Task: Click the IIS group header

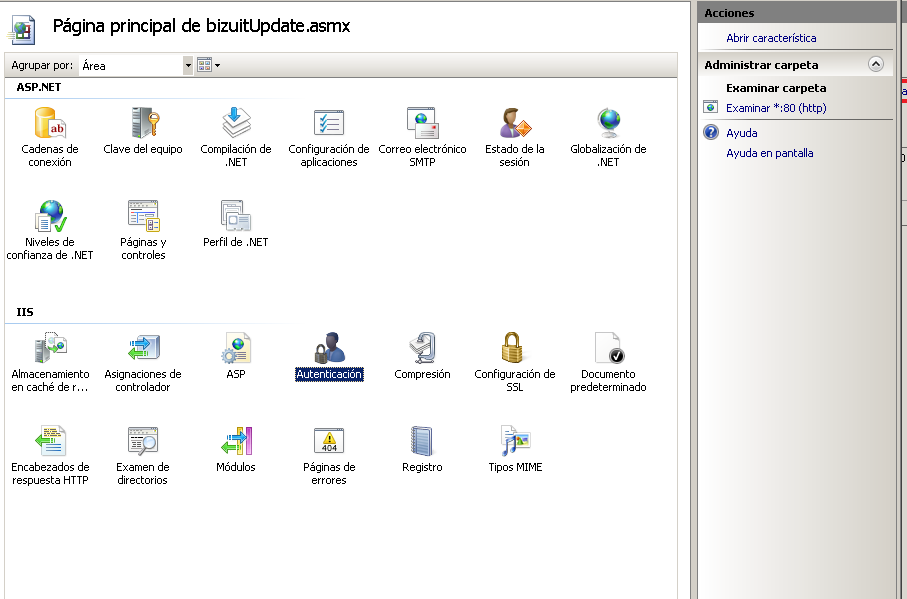Action: point(25,312)
